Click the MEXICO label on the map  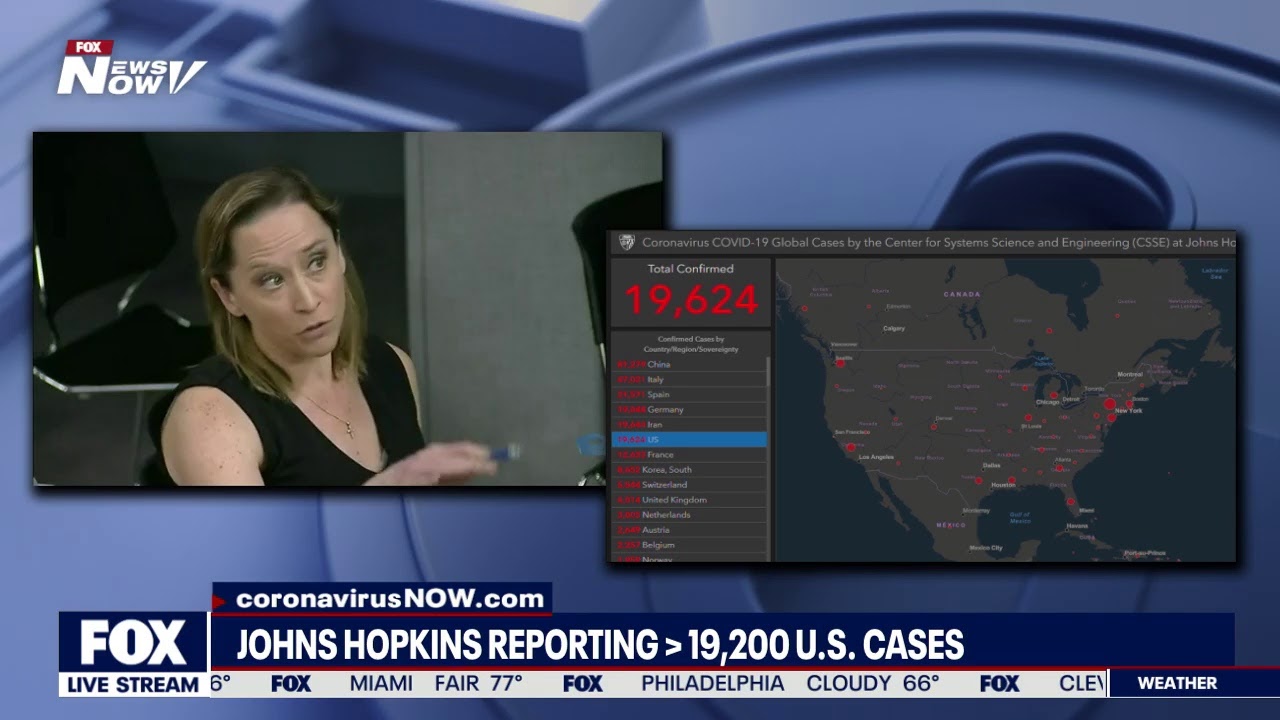[951, 524]
